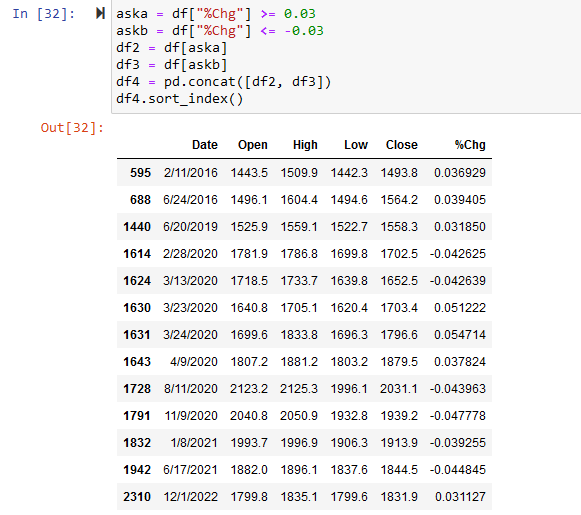The image size is (581, 515).
Task: Click the Close column header
Action: [402, 145]
